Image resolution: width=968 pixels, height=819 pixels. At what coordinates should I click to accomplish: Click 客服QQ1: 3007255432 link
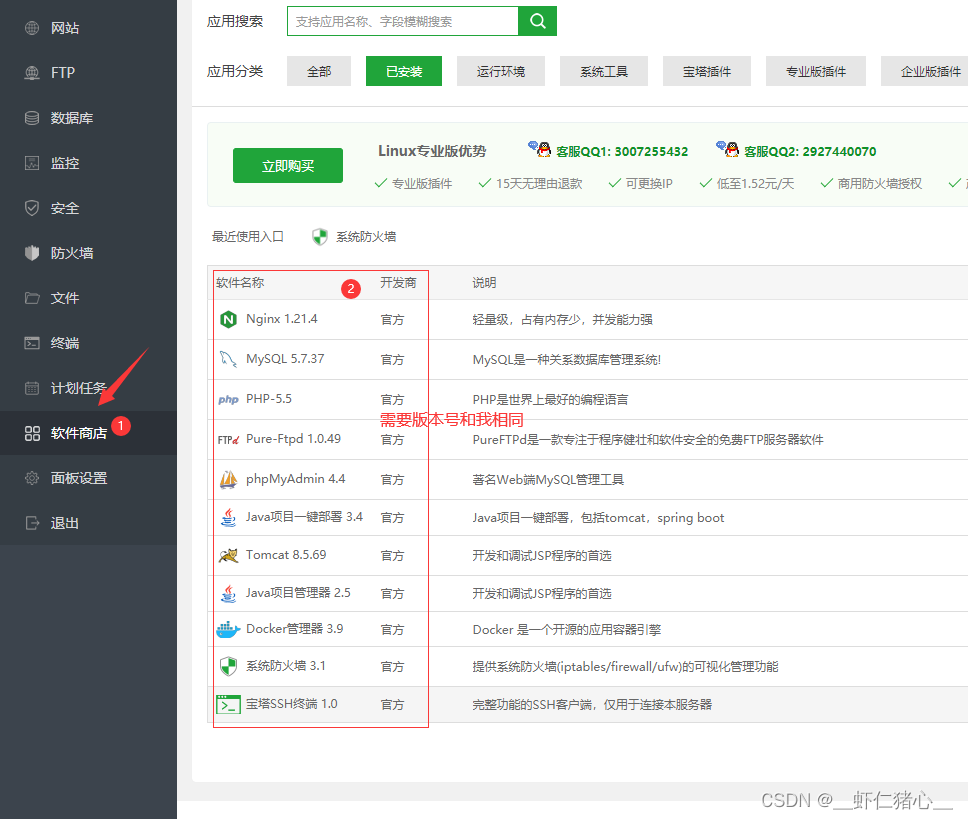[622, 151]
